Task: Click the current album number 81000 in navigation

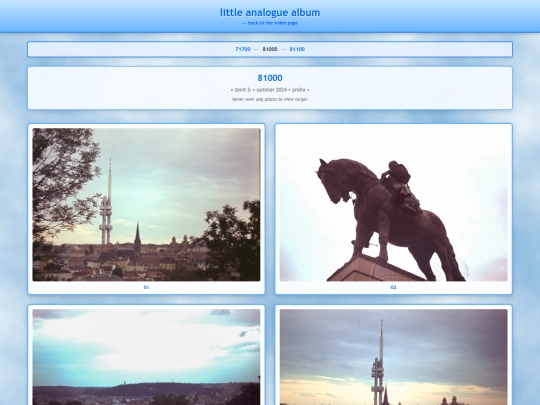Action: [x=270, y=49]
